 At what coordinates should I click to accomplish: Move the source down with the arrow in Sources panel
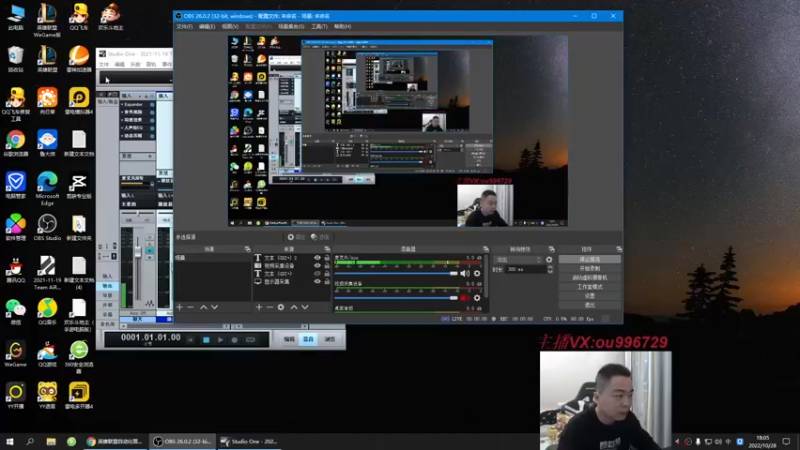(305, 307)
